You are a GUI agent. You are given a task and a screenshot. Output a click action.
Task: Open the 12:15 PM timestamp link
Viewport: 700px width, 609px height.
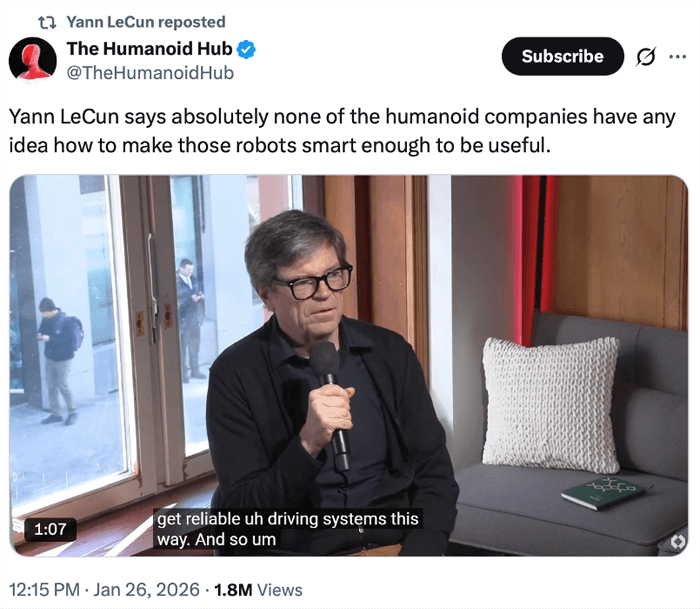pos(46,590)
